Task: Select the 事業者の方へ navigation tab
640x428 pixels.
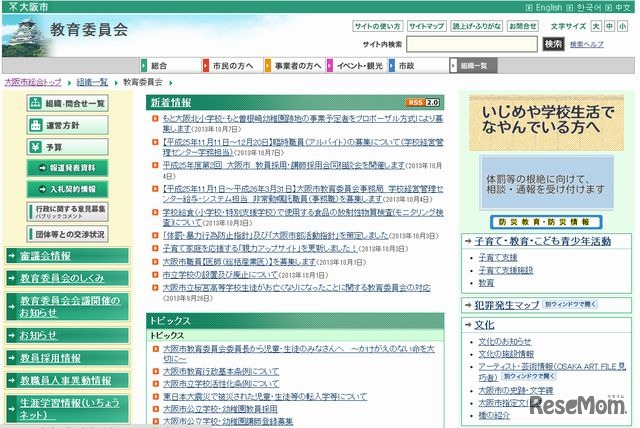Action: [x=294, y=65]
